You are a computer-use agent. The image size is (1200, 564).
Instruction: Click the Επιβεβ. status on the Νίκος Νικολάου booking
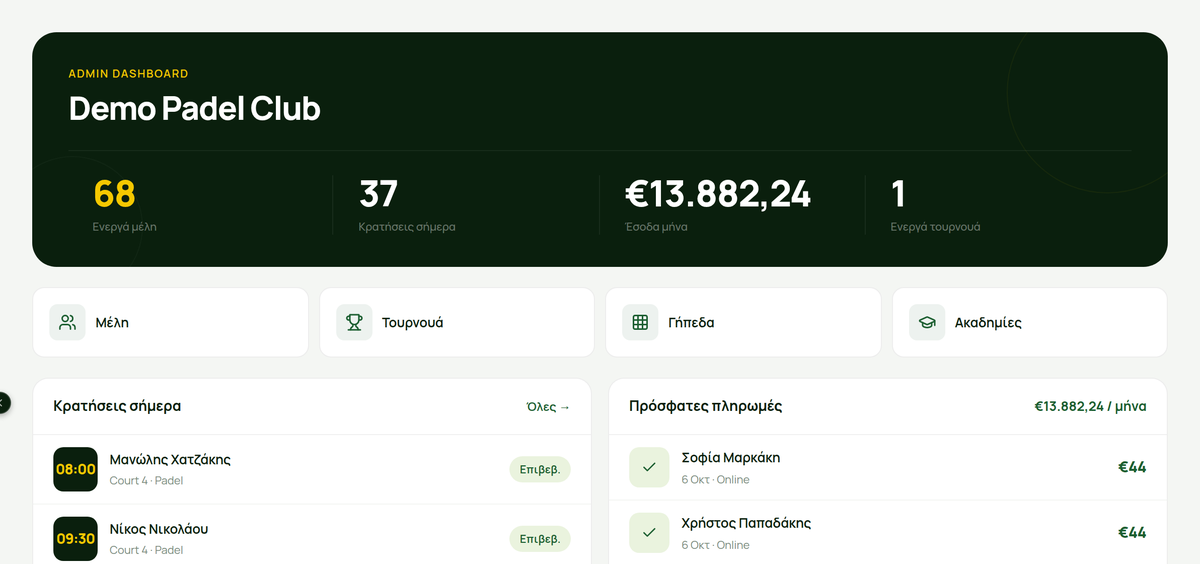pos(540,538)
